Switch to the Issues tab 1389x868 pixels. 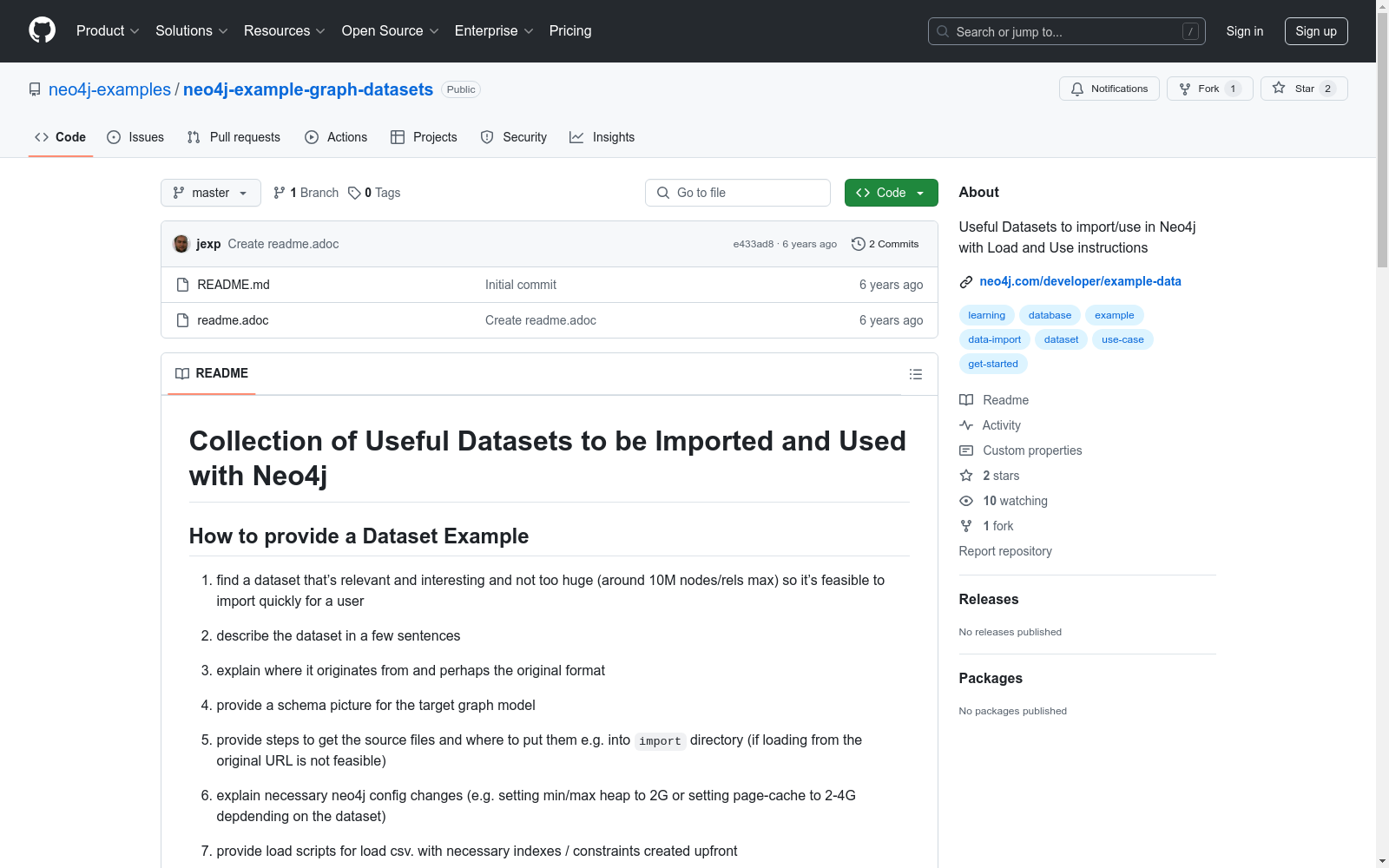tap(135, 137)
